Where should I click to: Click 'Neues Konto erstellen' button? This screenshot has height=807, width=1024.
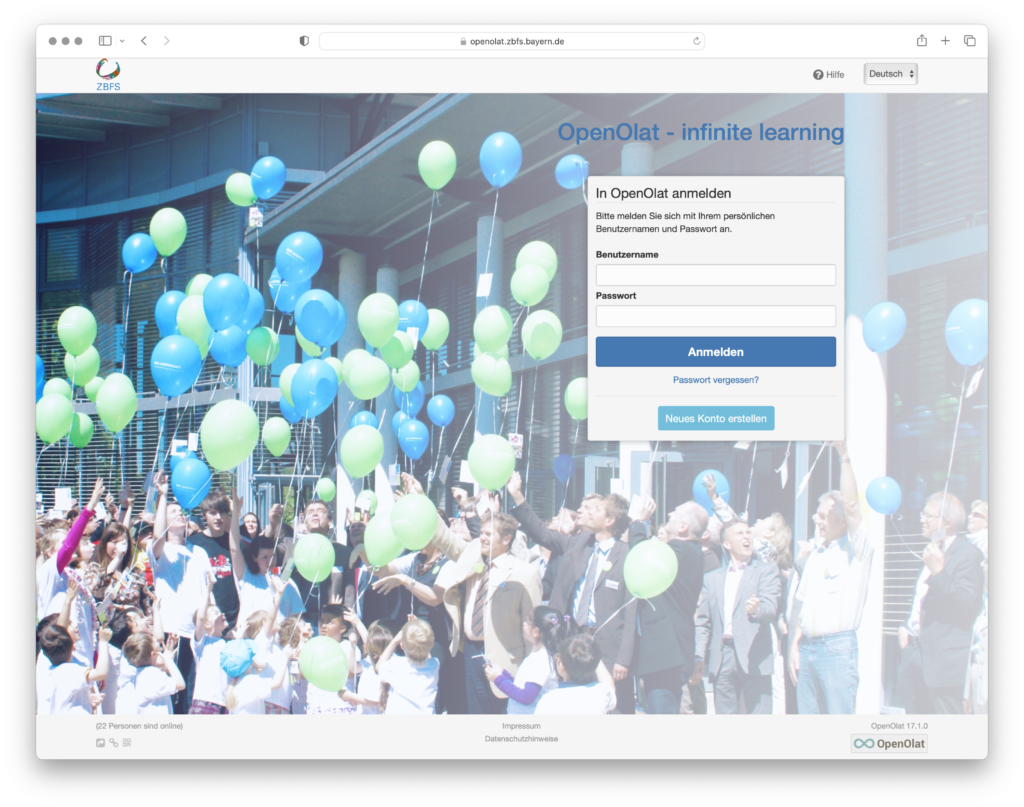click(715, 418)
